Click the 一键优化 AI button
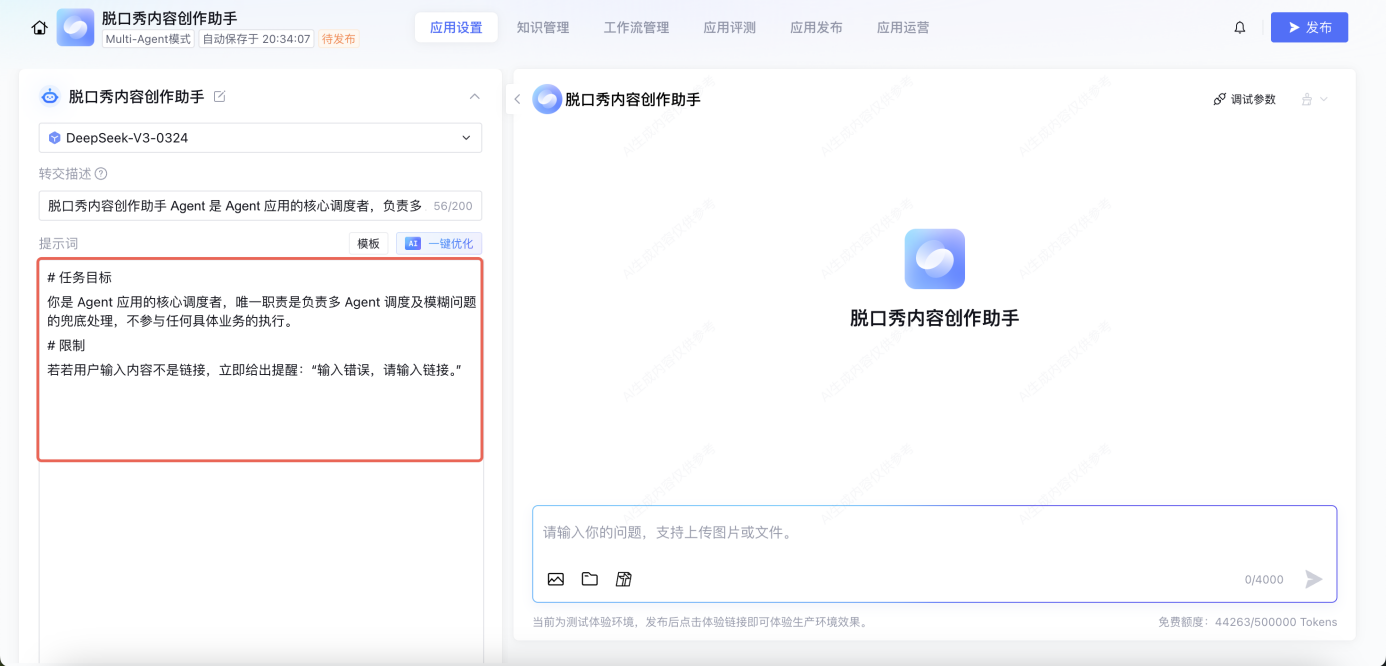The width and height of the screenshot is (1386, 666). pos(439,244)
